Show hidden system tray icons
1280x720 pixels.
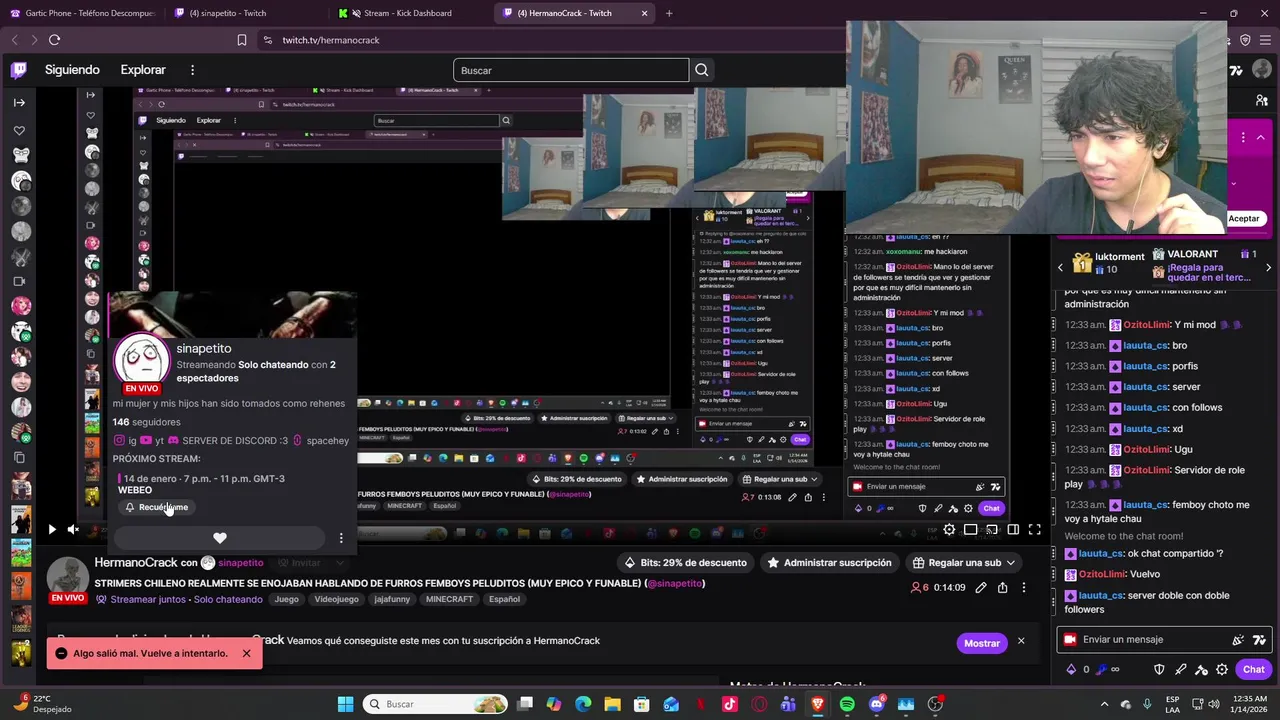pos(1104,704)
